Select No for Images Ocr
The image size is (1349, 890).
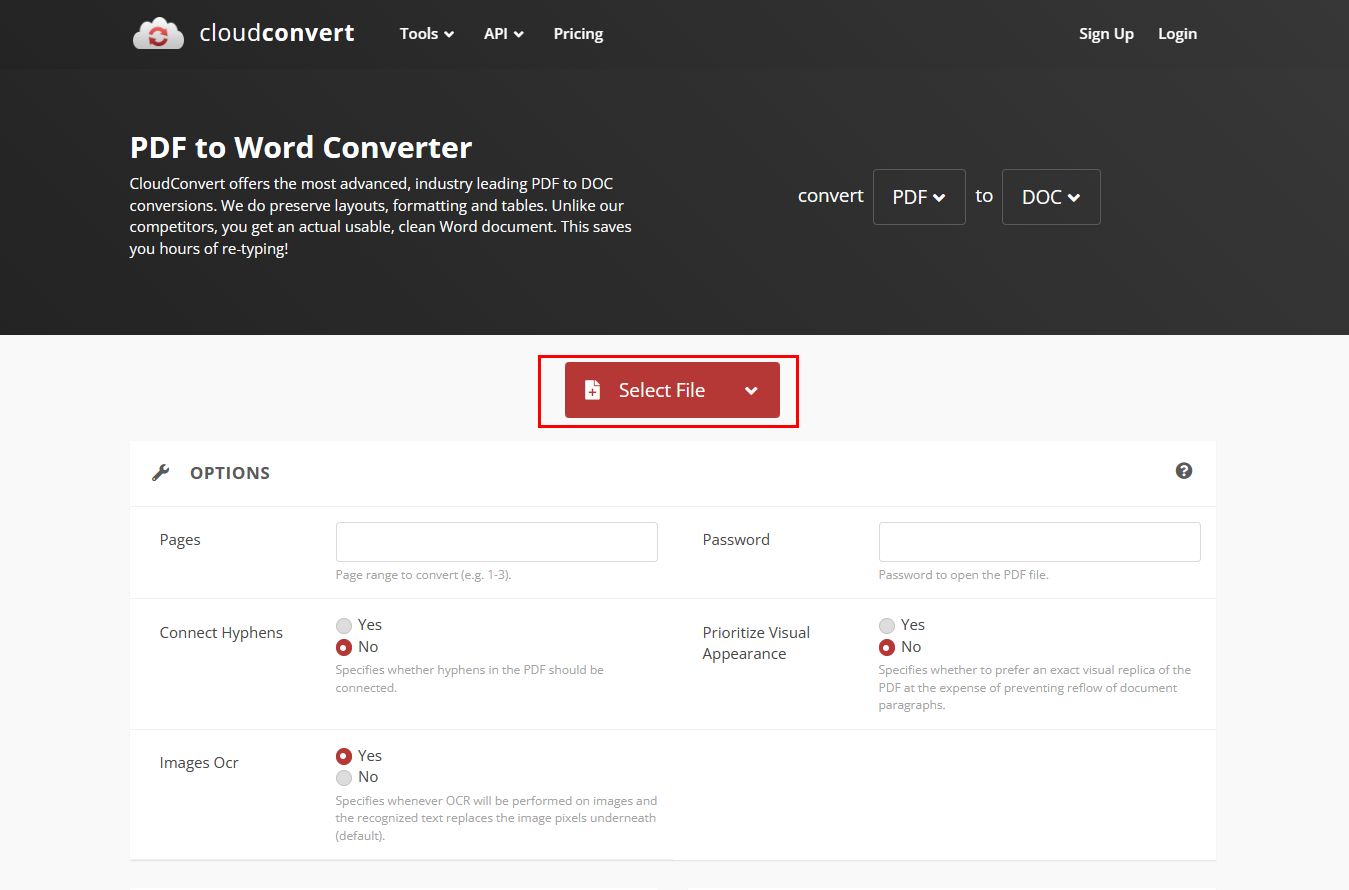pos(344,777)
